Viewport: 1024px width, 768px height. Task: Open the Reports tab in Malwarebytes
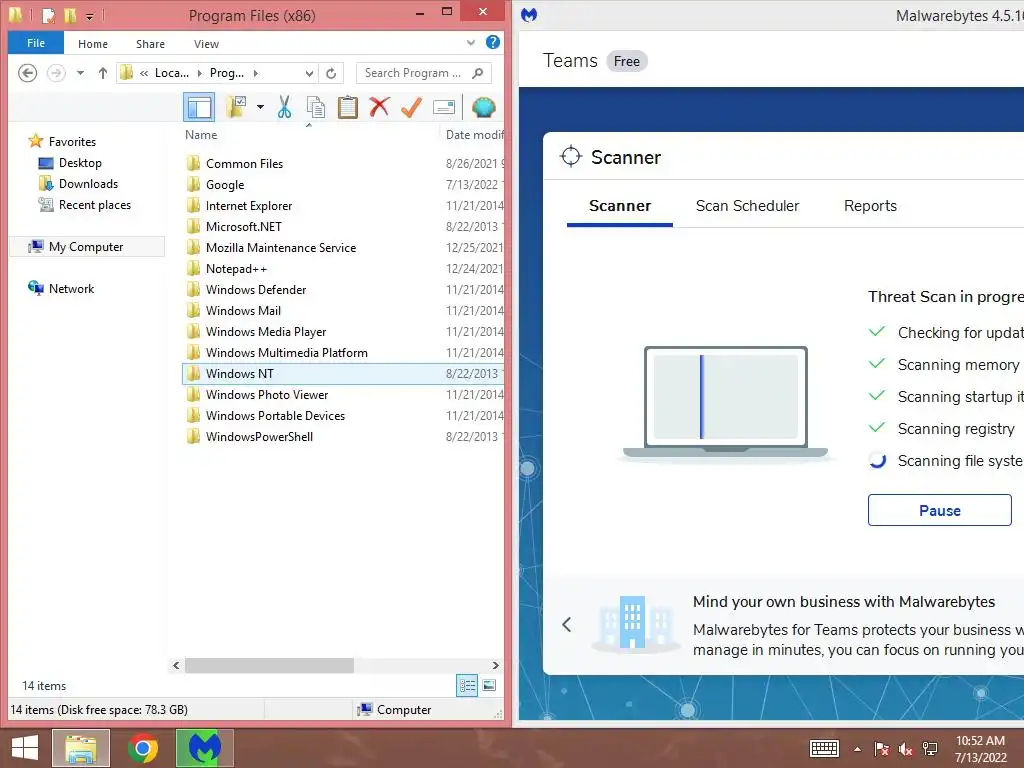[870, 206]
